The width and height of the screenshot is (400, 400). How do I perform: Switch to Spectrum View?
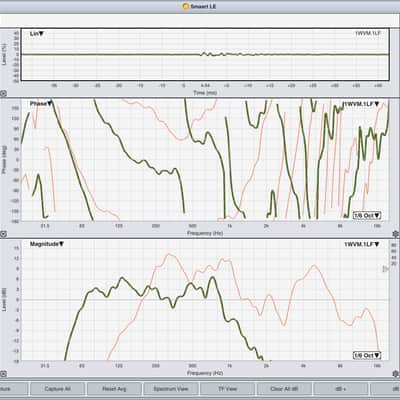tap(171, 389)
